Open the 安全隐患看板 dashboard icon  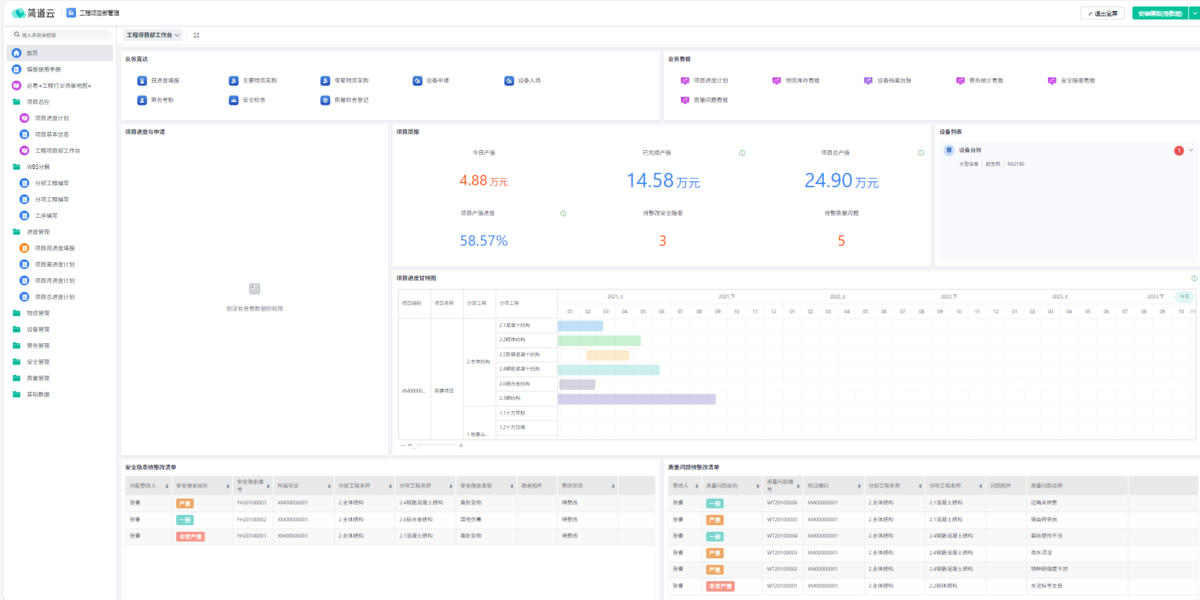1051,80
